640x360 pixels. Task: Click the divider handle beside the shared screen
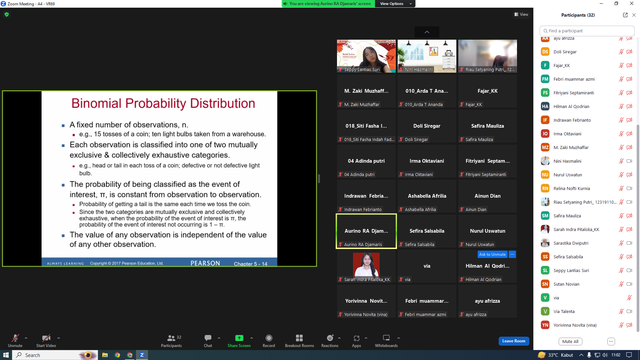point(319,178)
